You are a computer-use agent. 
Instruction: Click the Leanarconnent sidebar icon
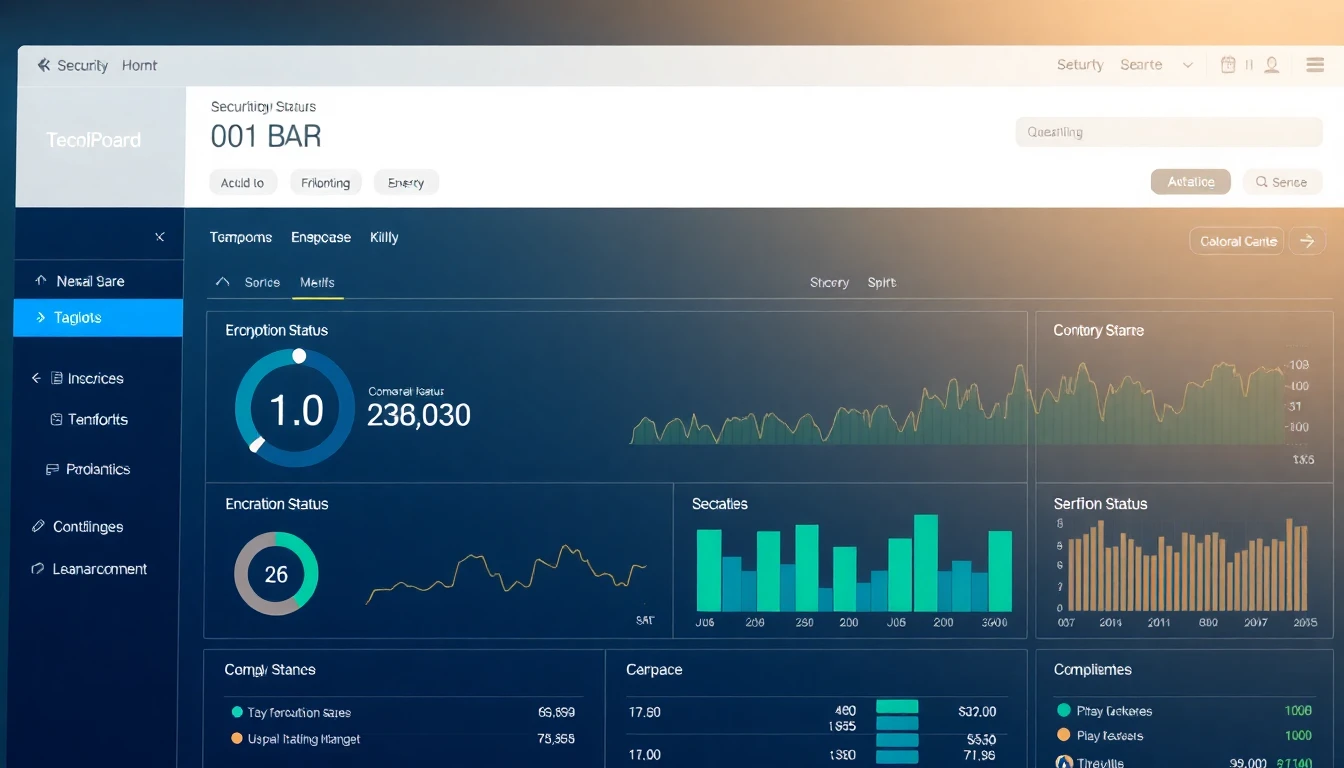(37, 568)
